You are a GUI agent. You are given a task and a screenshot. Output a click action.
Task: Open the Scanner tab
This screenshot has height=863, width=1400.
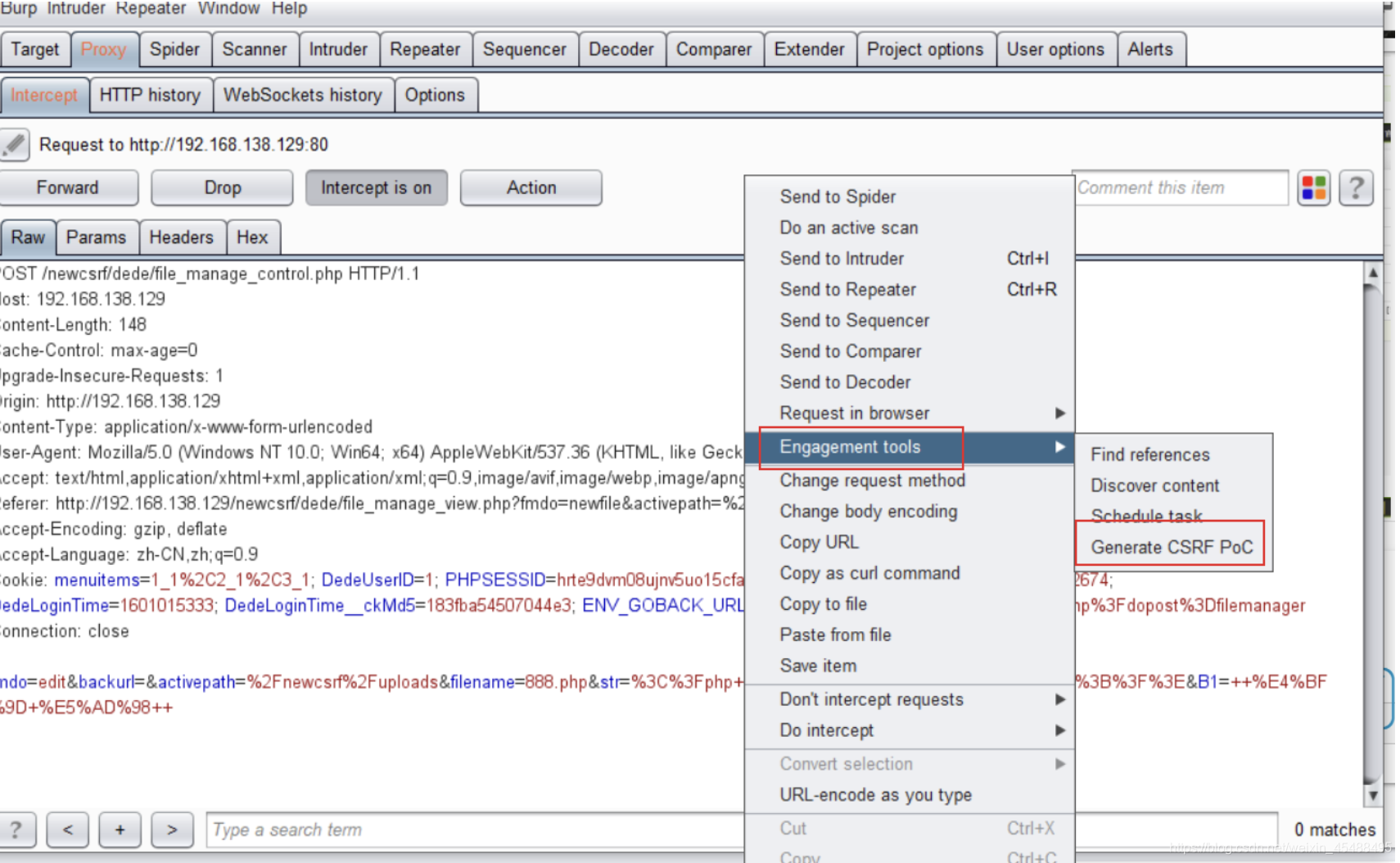click(x=255, y=49)
